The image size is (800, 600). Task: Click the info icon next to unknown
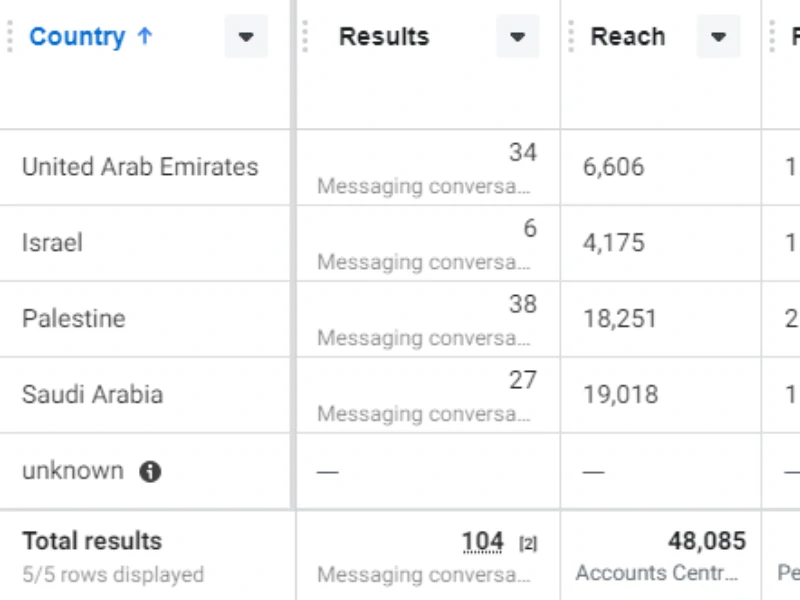click(x=150, y=471)
